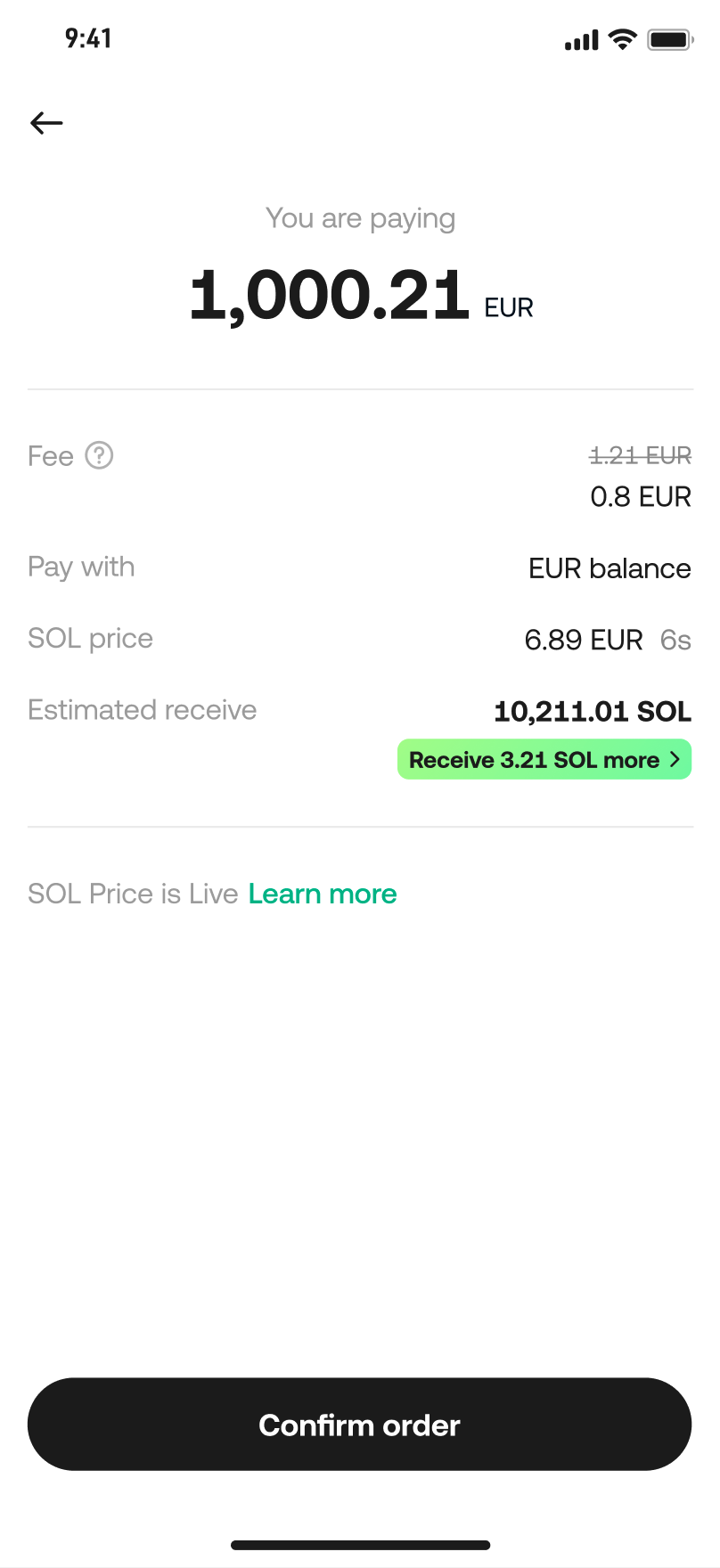Tap the Wi-Fi status icon
720x1568 pixels.
click(x=622, y=39)
